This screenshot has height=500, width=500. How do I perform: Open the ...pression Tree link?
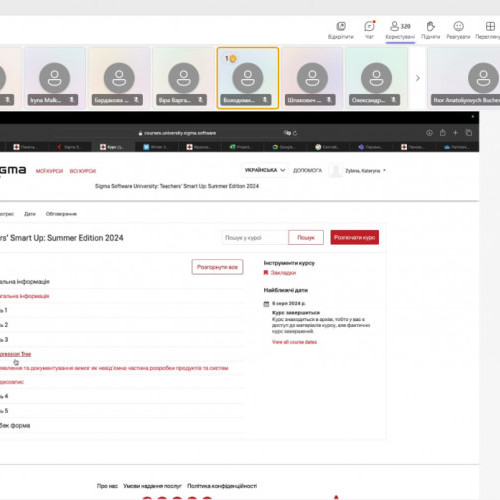(15, 354)
